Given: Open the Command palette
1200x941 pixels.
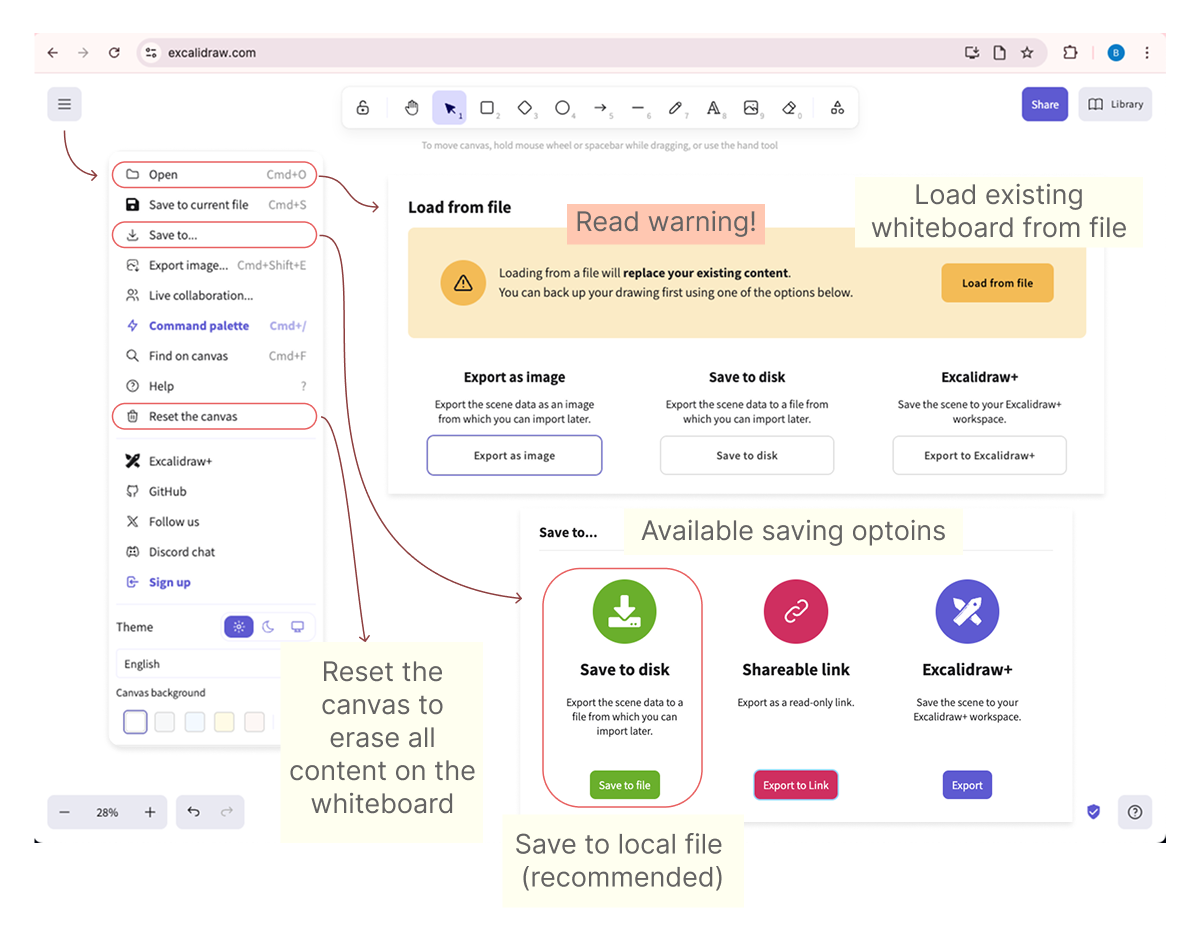Looking at the screenshot, I should (x=214, y=326).
